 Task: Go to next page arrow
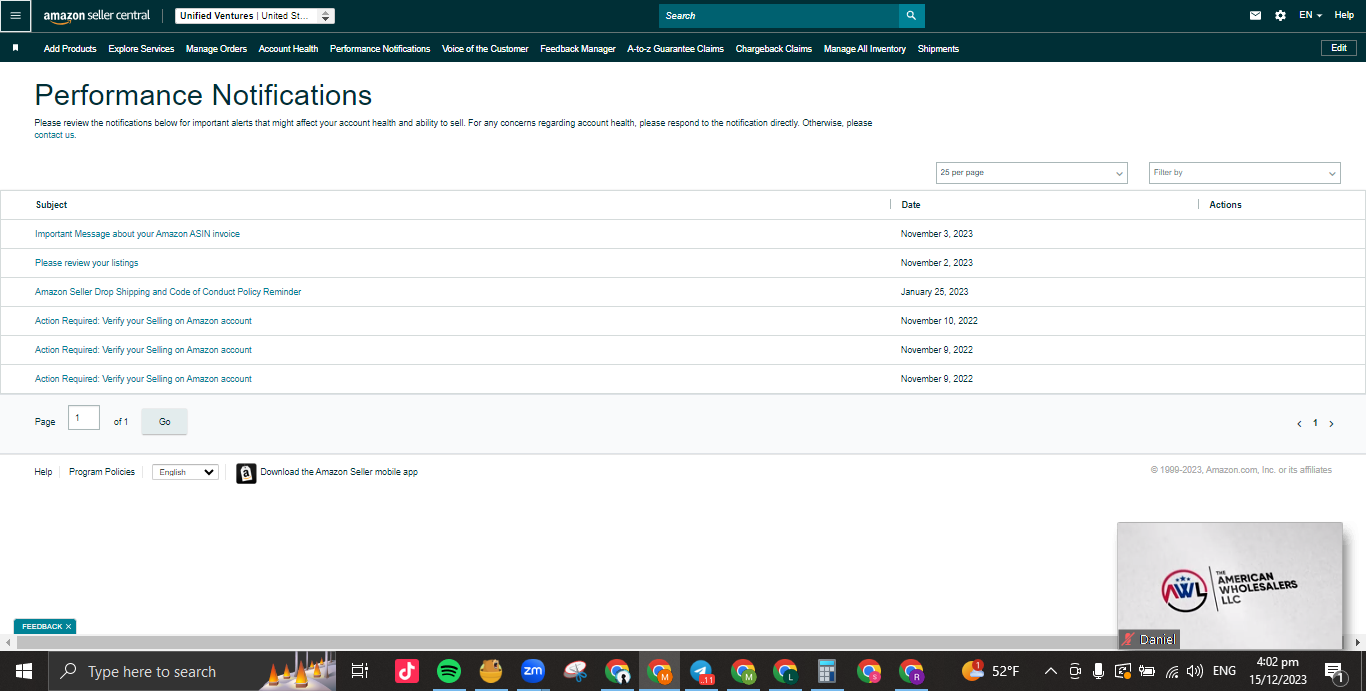click(x=1331, y=424)
